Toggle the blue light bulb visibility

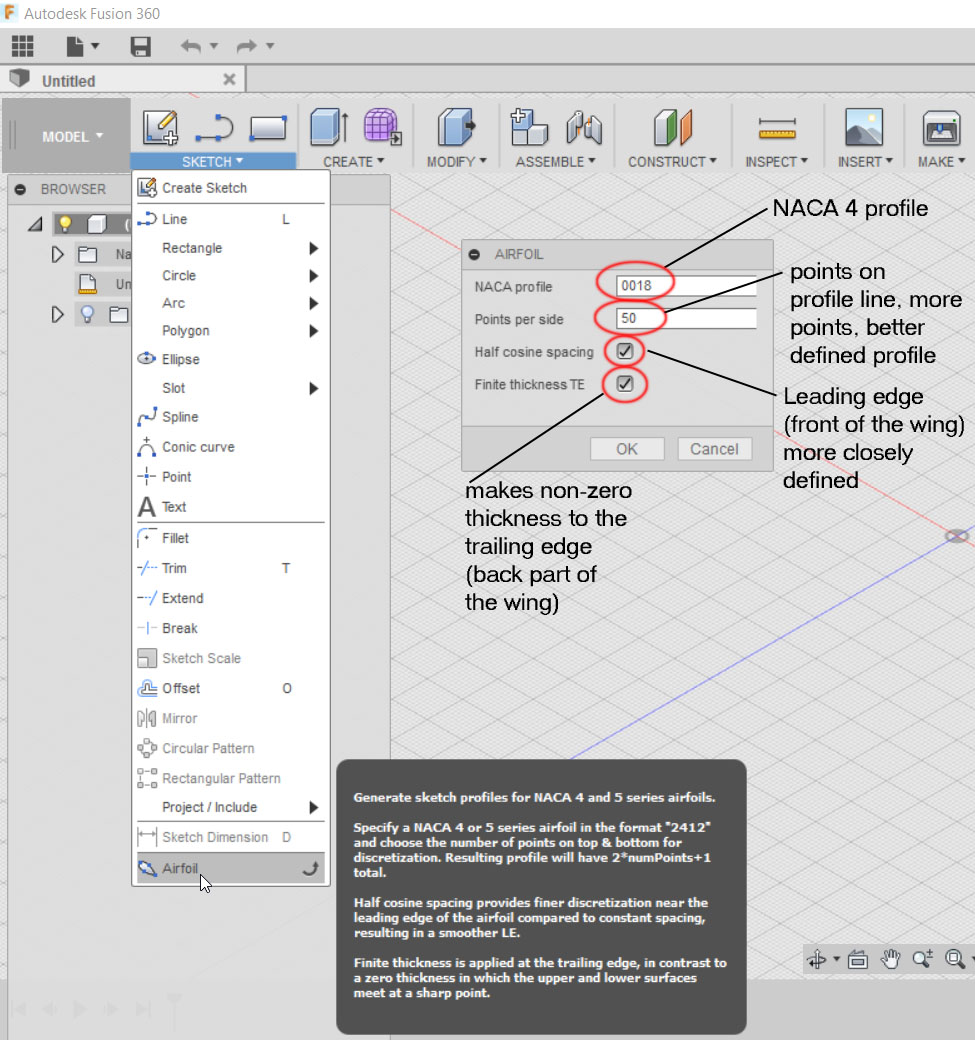(x=87, y=314)
